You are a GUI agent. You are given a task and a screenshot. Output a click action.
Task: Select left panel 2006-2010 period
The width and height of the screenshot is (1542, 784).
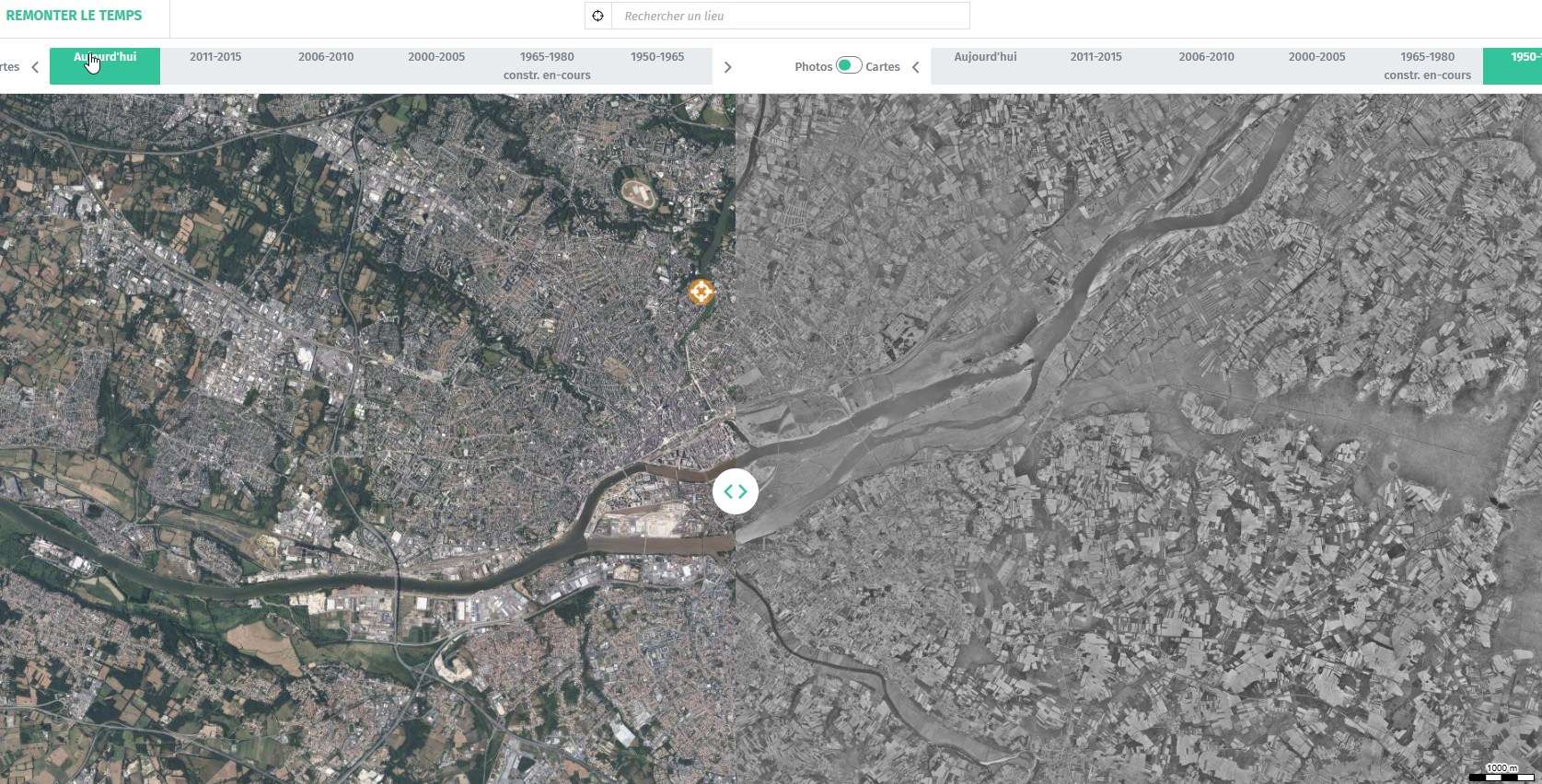(326, 65)
